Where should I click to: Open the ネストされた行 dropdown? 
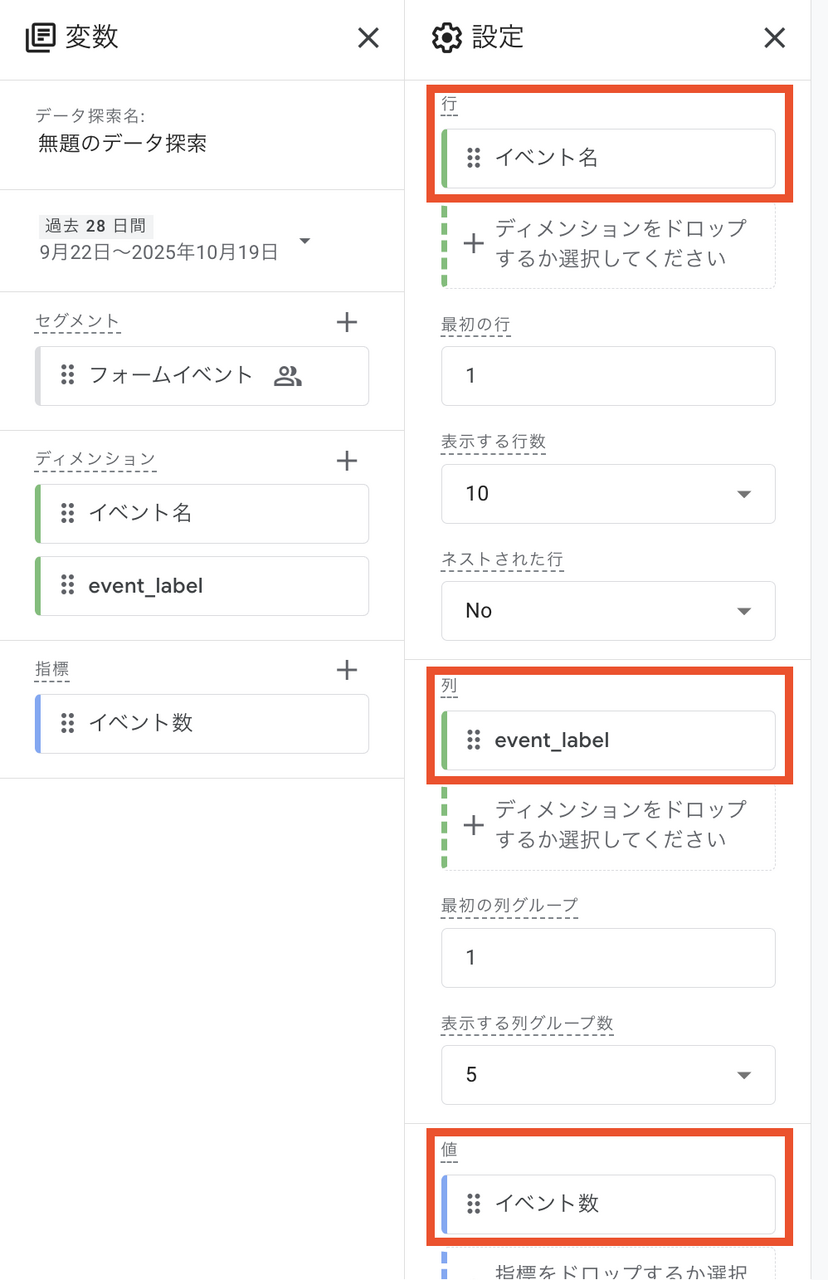point(608,610)
